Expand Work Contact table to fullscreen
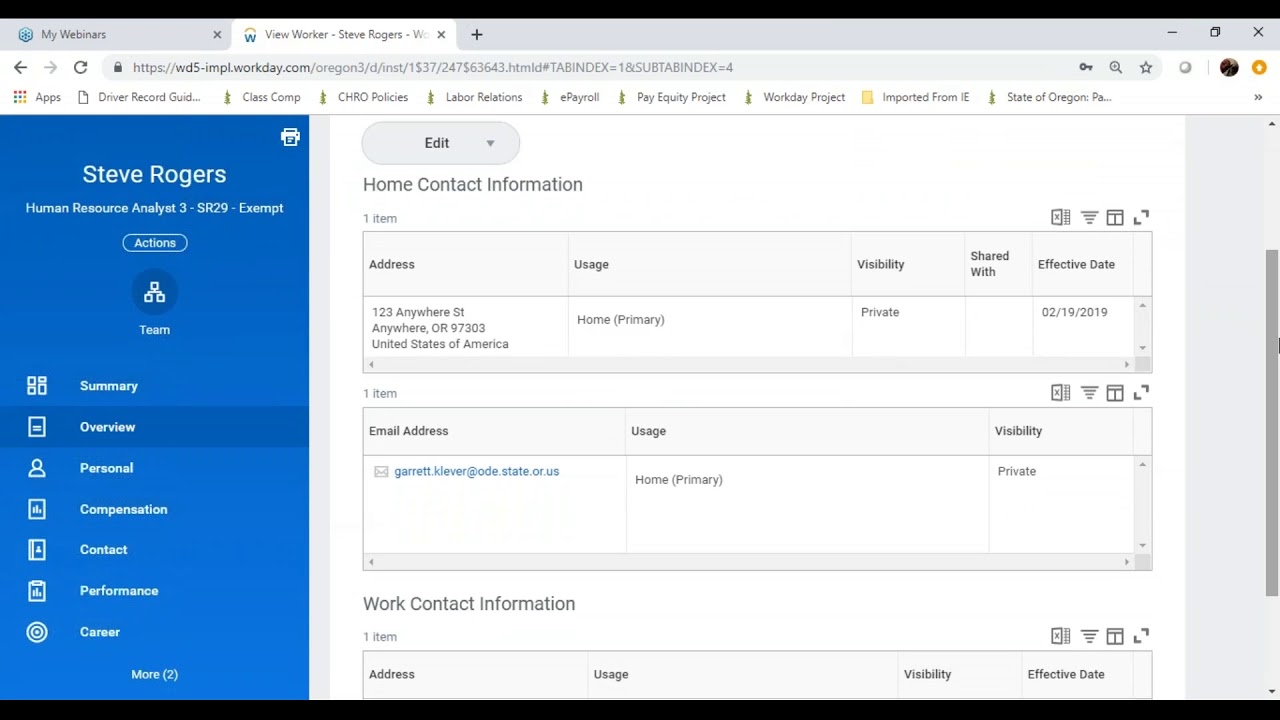This screenshot has height=720, width=1280. pyautogui.click(x=1141, y=636)
